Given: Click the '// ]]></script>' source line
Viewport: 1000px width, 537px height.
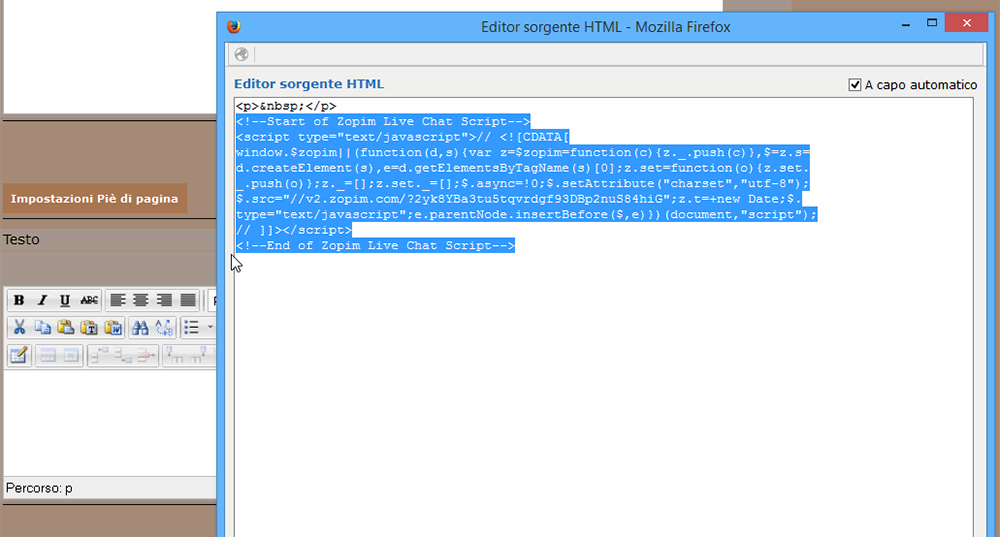Looking at the screenshot, I should (x=293, y=230).
